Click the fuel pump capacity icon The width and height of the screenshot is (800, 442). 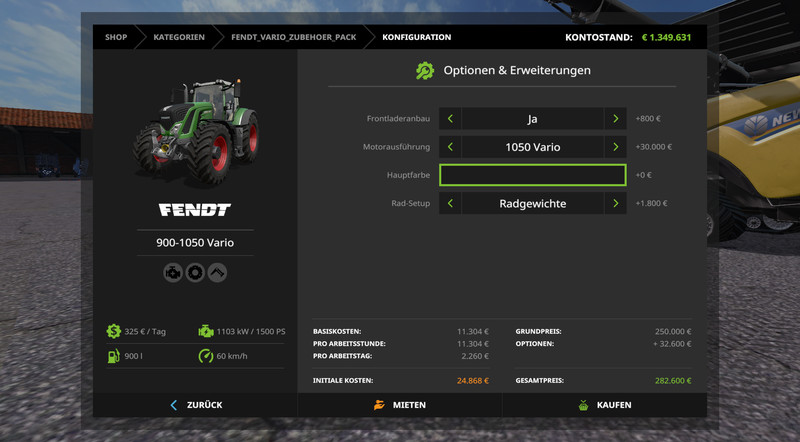click(x=114, y=356)
